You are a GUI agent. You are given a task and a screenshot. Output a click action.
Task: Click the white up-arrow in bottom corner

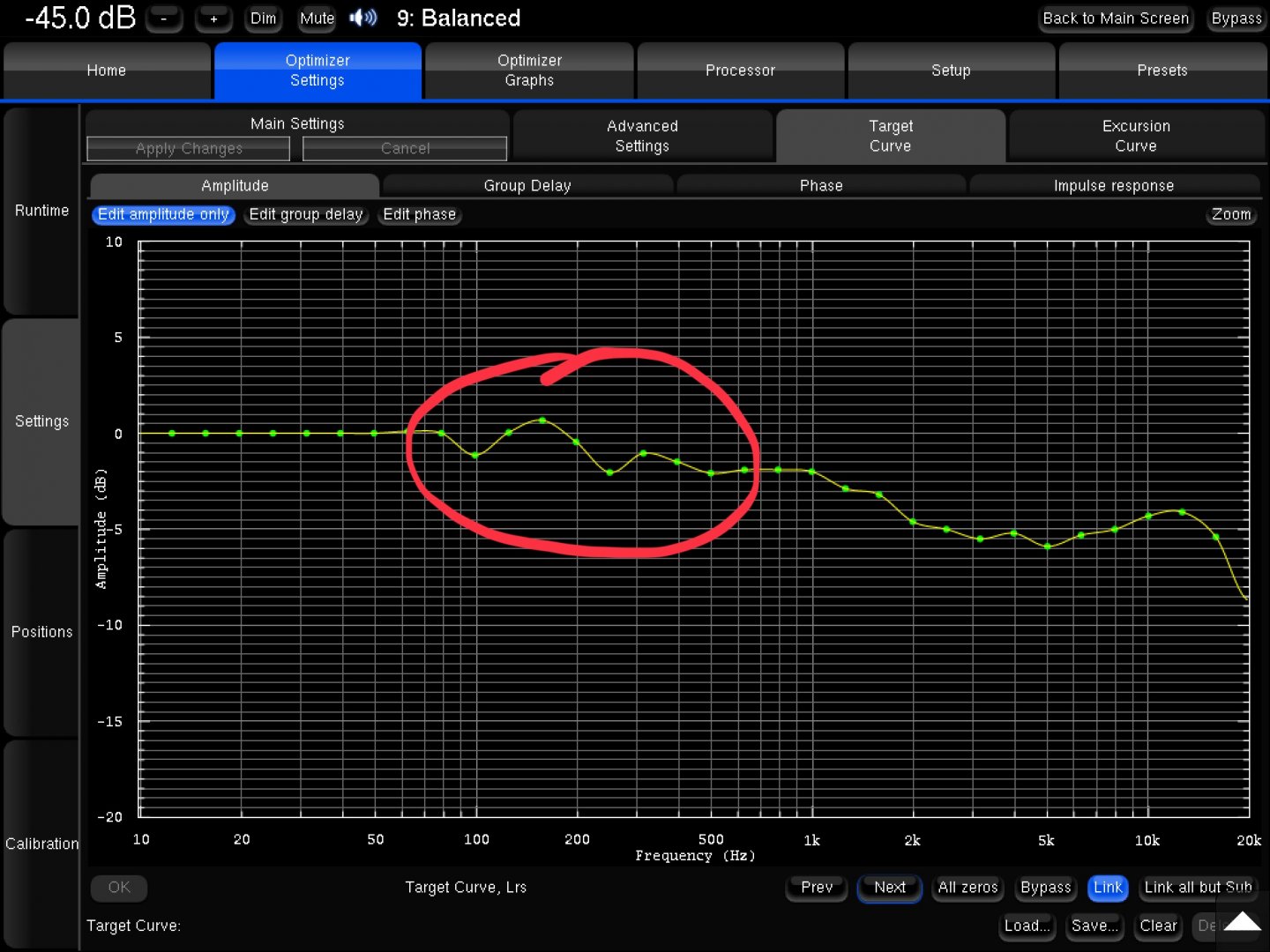[x=1242, y=922]
